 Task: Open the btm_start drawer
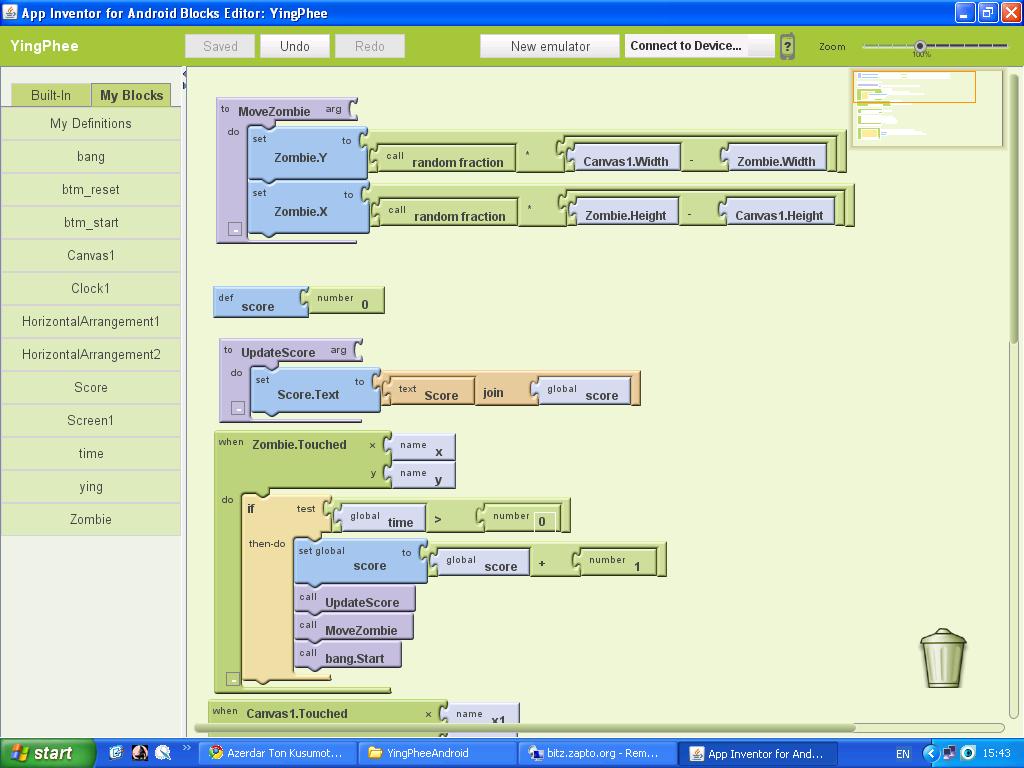tap(91, 223)
